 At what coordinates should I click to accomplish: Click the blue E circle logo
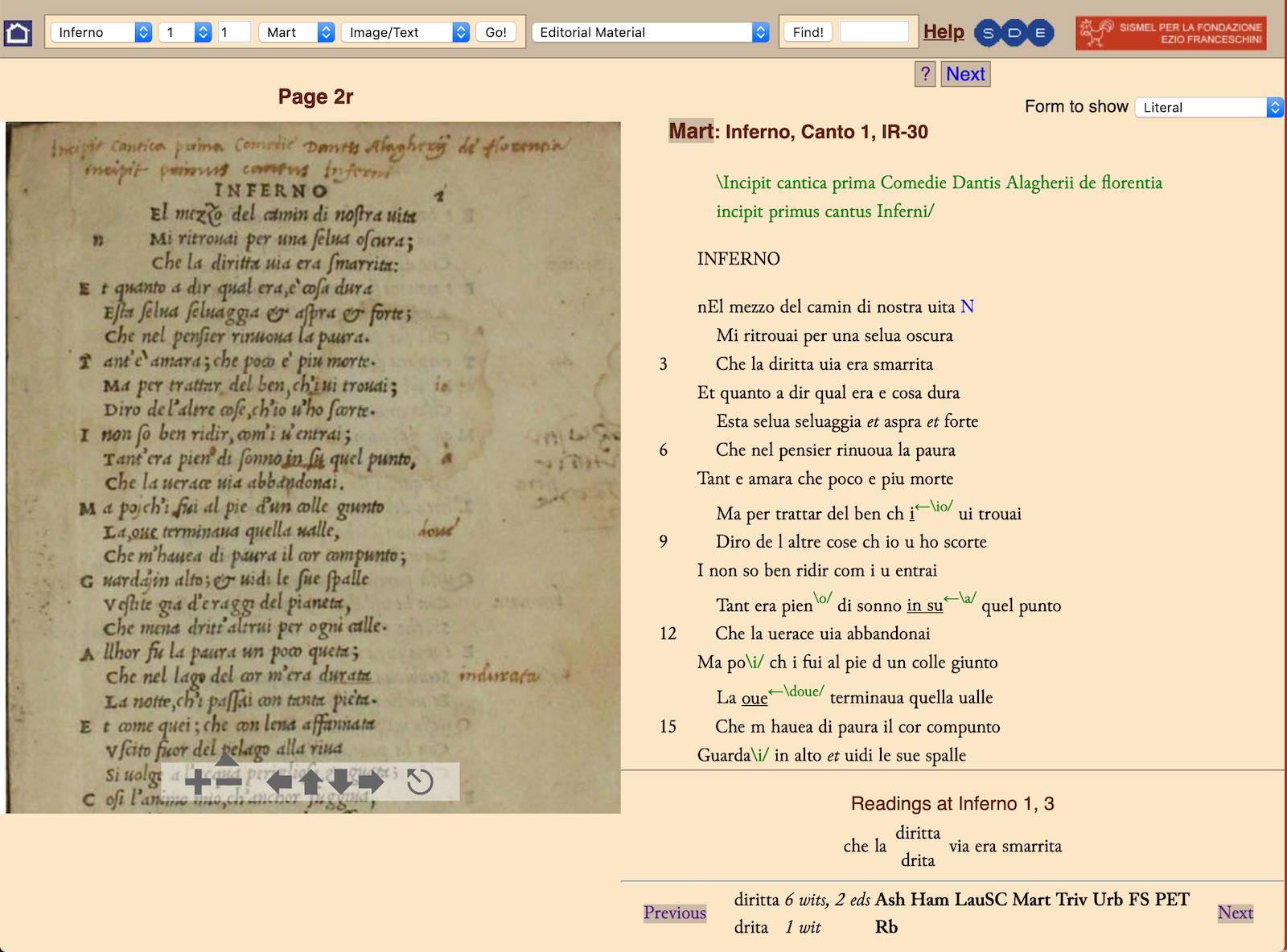tap(1040, 33)
